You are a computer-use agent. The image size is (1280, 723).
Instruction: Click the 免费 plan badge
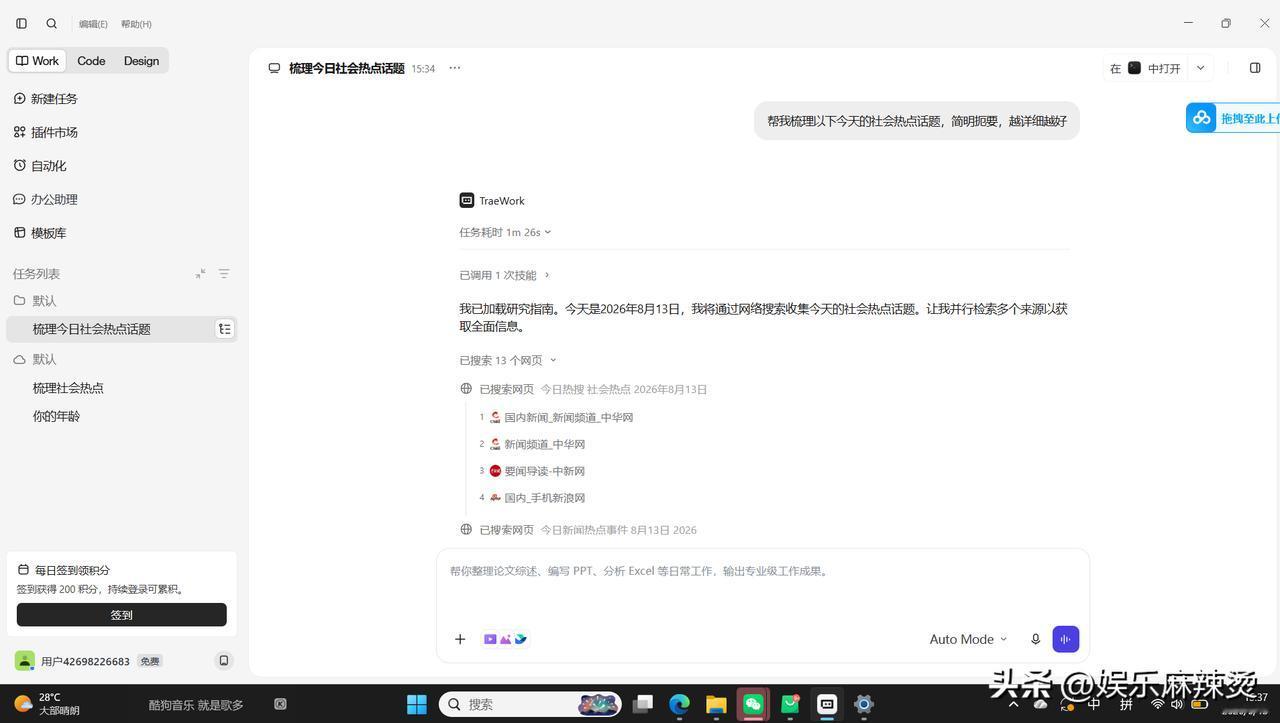coord(150,661)
